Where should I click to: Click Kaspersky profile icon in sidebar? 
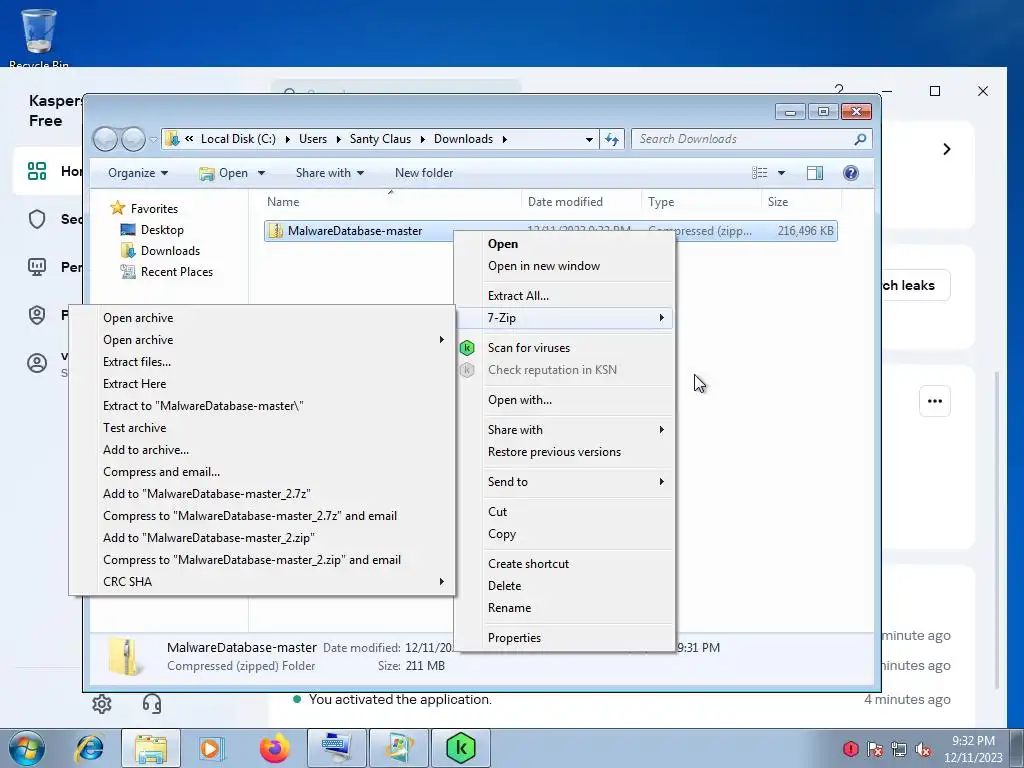click(x=37, y=363)
